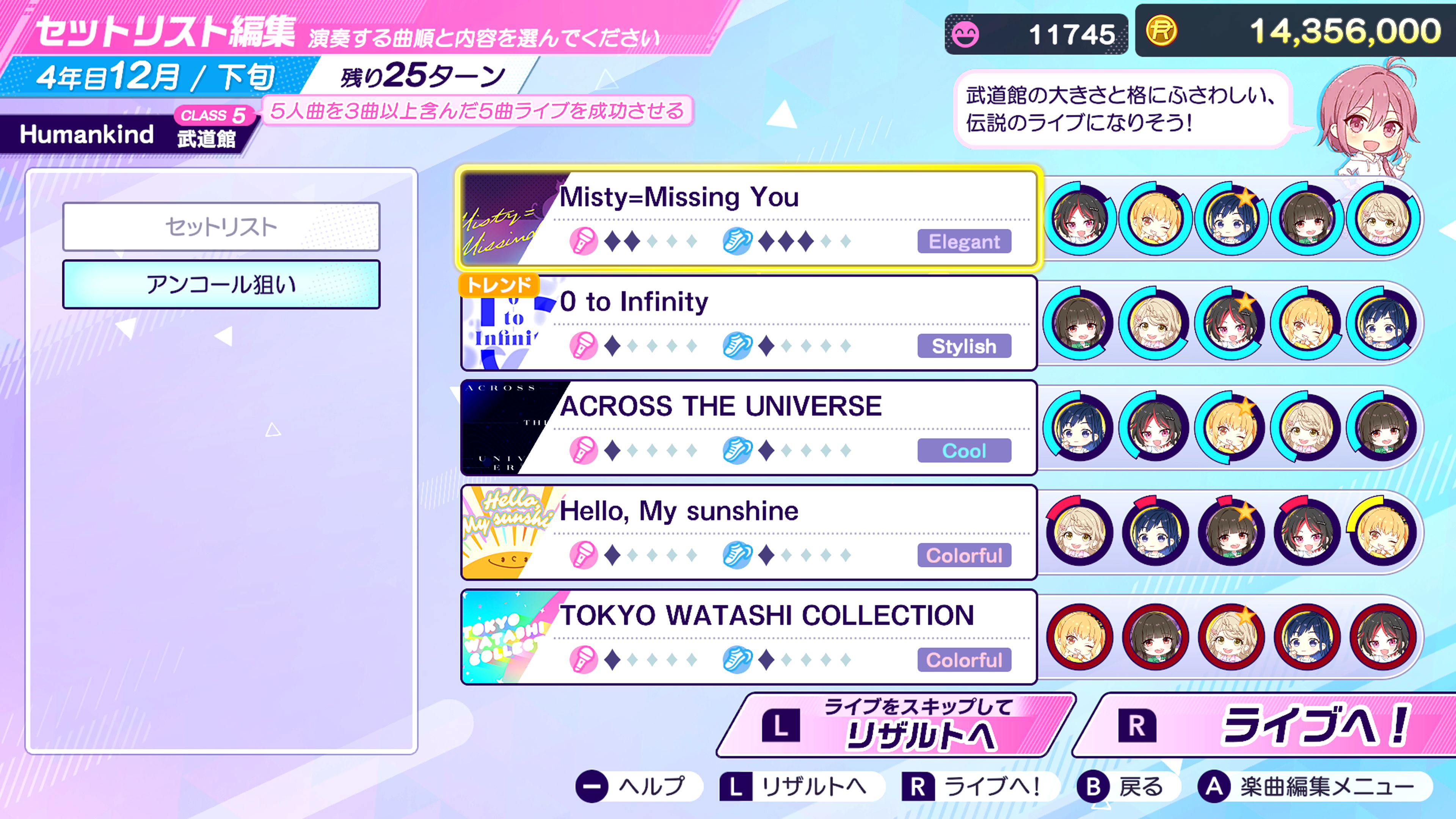
Task: Select the TOKYO WATASHI COLLECTION song row
Action: click(x=749, y=637)
